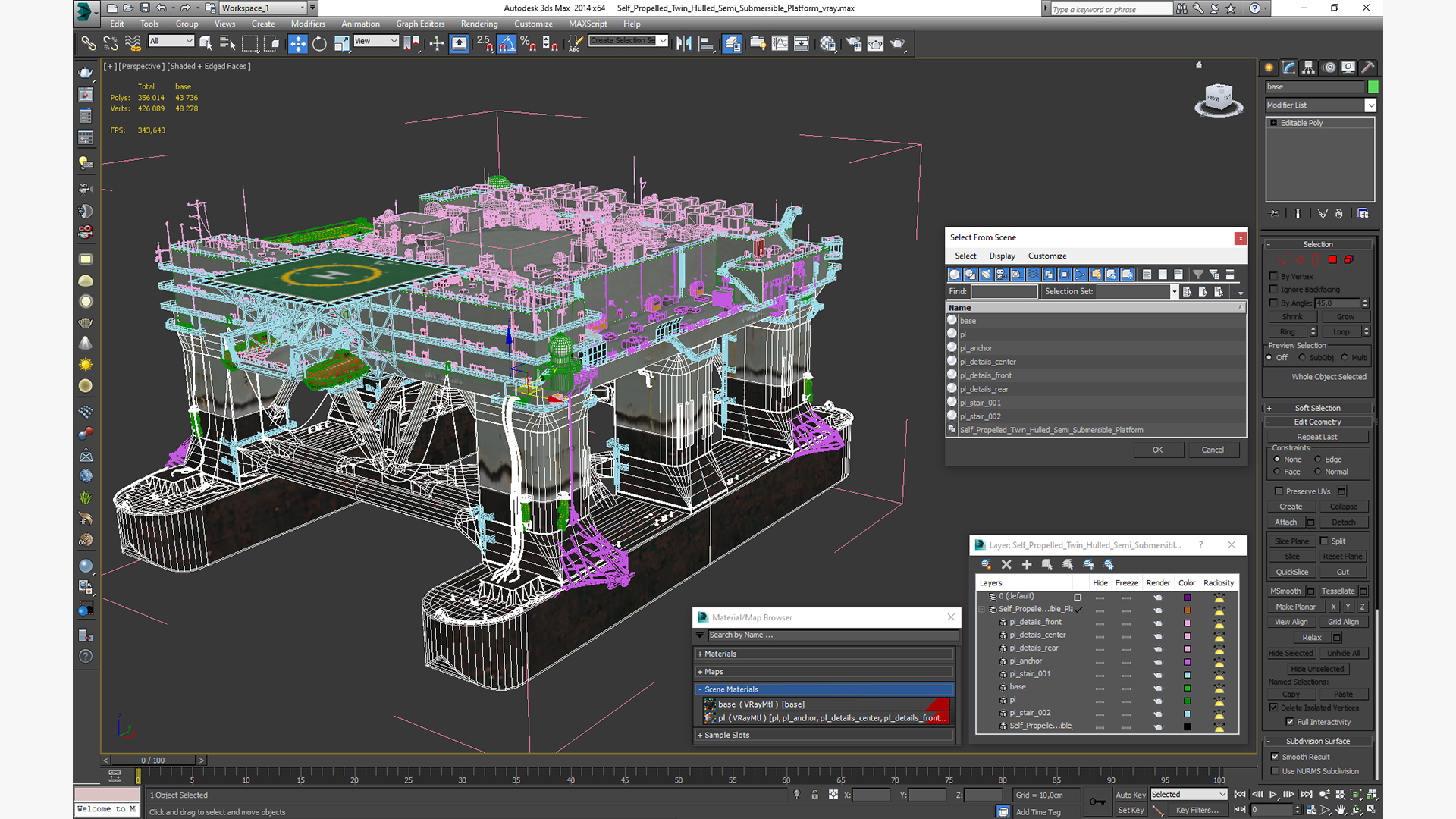The height and width of the screenshot is (819, 1456).
Task: Switch to the Motion command panel
Action: (1329, 67)
